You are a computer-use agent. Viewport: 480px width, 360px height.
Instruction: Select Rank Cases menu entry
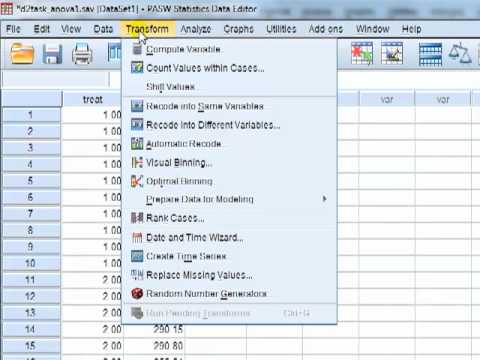[229, 218]
